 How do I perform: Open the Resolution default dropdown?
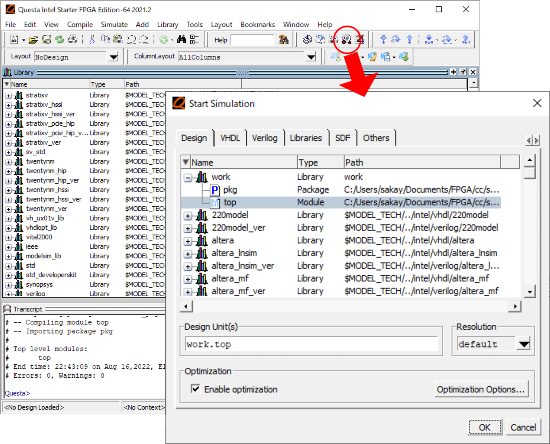(x=524, y=344)
